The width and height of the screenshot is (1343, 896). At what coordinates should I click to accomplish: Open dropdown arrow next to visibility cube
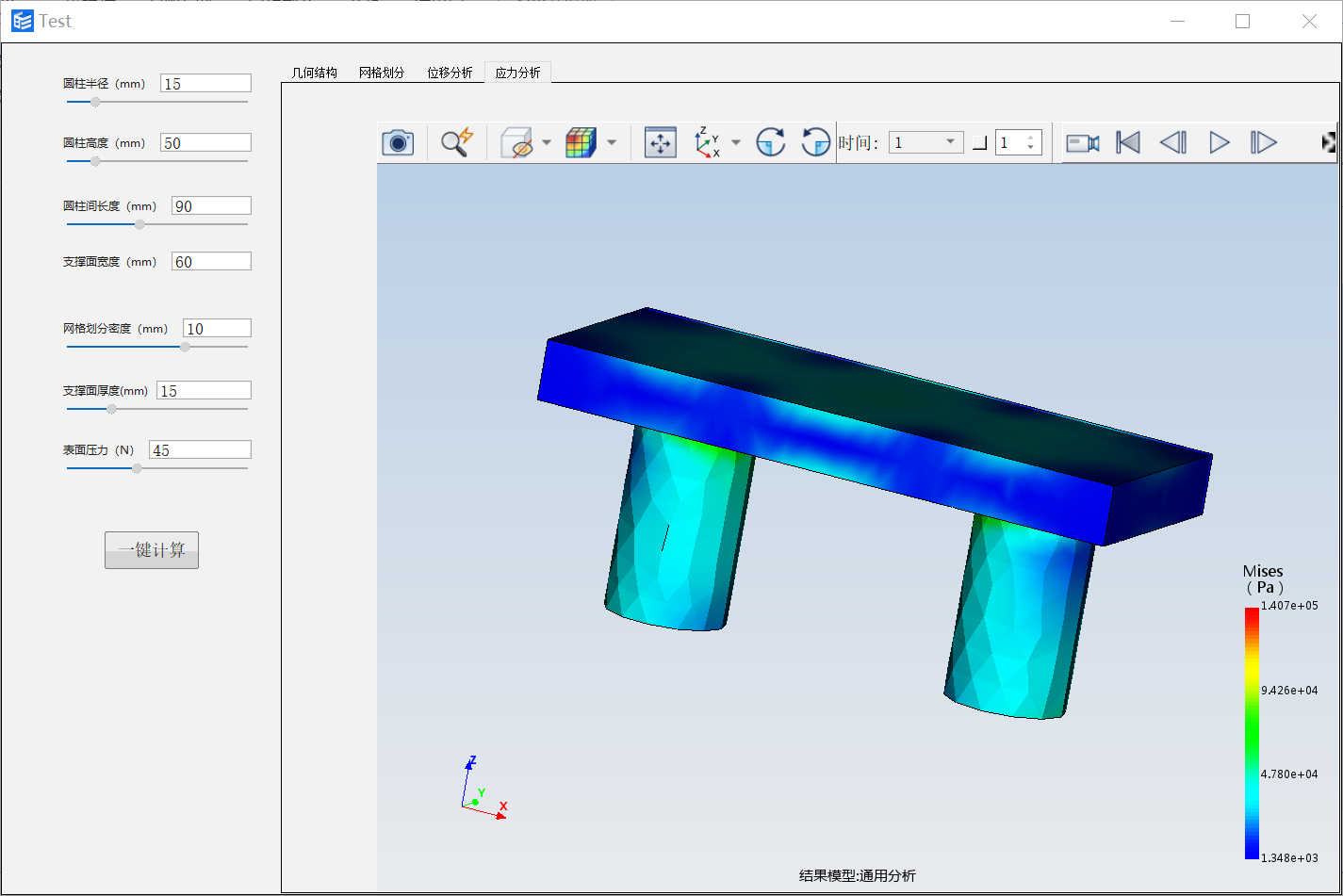(x=547, y=143)
